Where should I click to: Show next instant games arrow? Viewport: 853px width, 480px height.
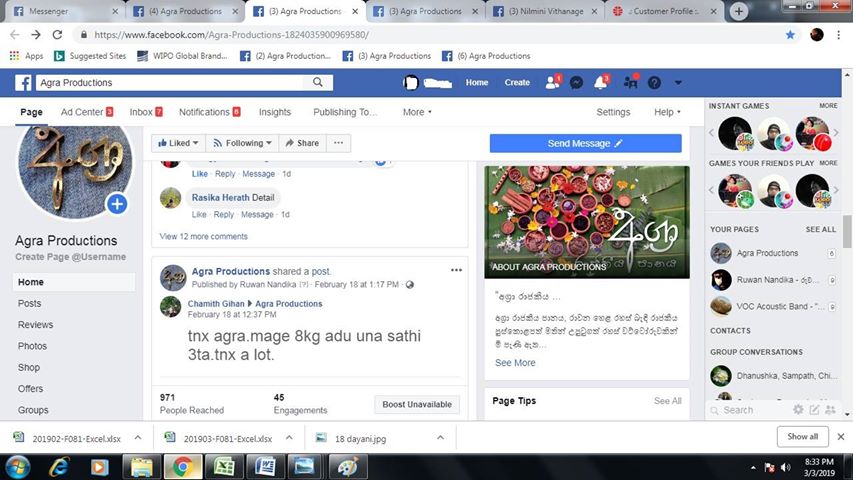point(836,132)
